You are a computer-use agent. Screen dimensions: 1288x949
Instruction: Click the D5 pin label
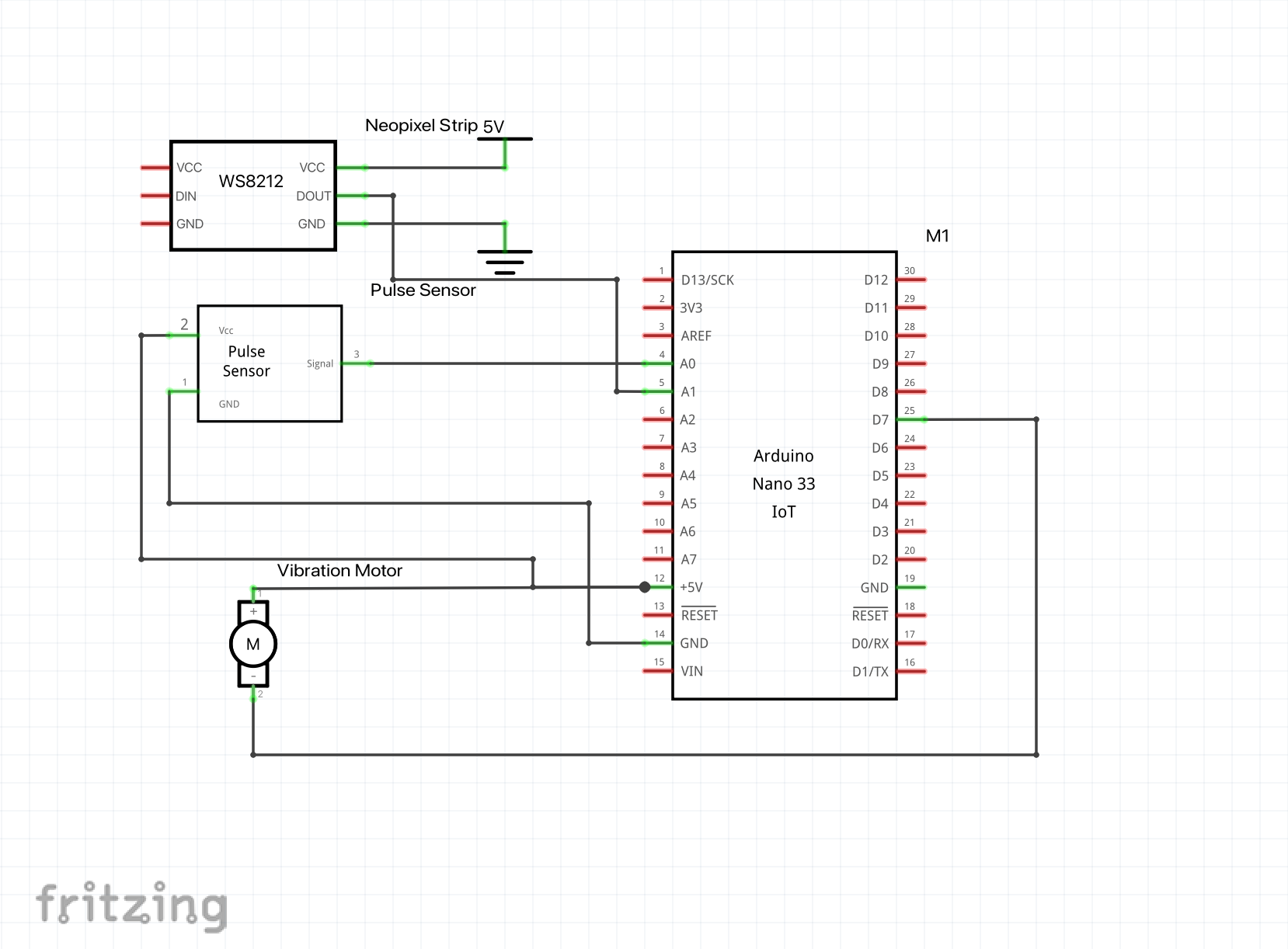click(x=880, y=475)
